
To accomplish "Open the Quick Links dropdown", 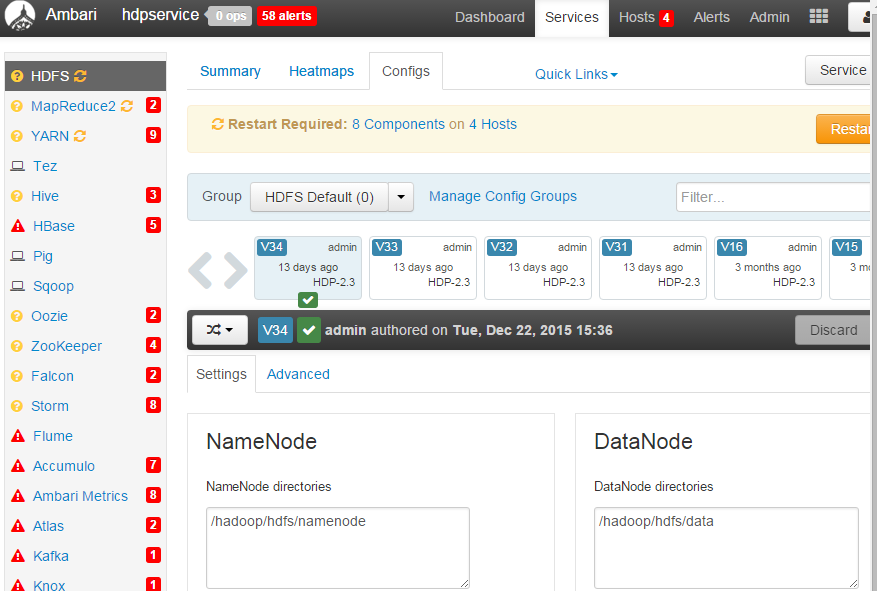I will 576,74.
